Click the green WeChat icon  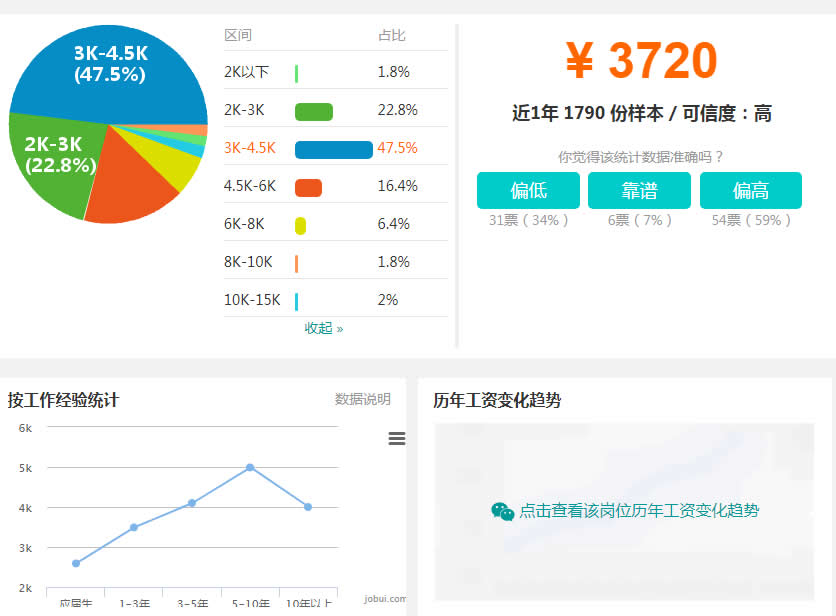coord(503,511)
